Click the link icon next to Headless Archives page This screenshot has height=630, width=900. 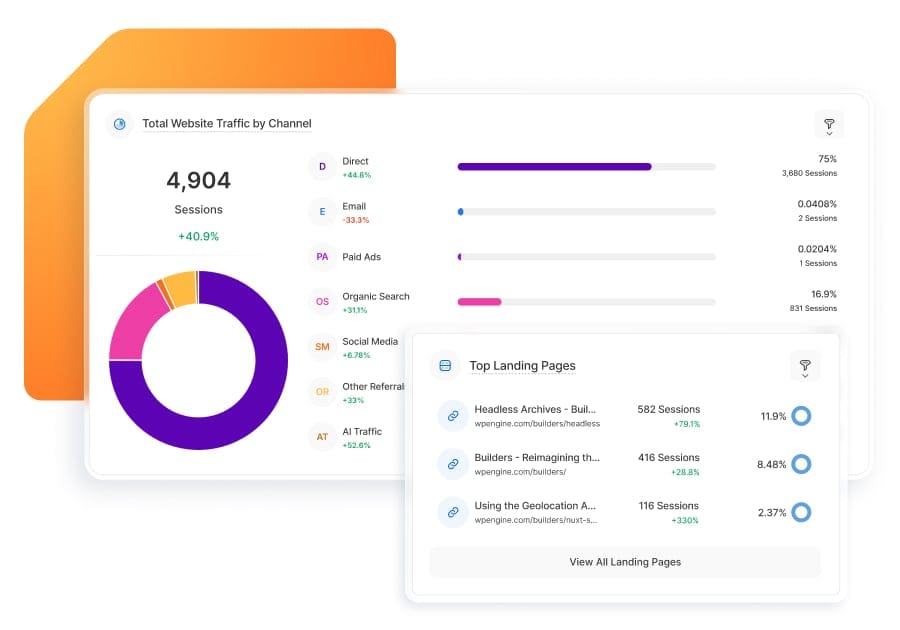452,415
